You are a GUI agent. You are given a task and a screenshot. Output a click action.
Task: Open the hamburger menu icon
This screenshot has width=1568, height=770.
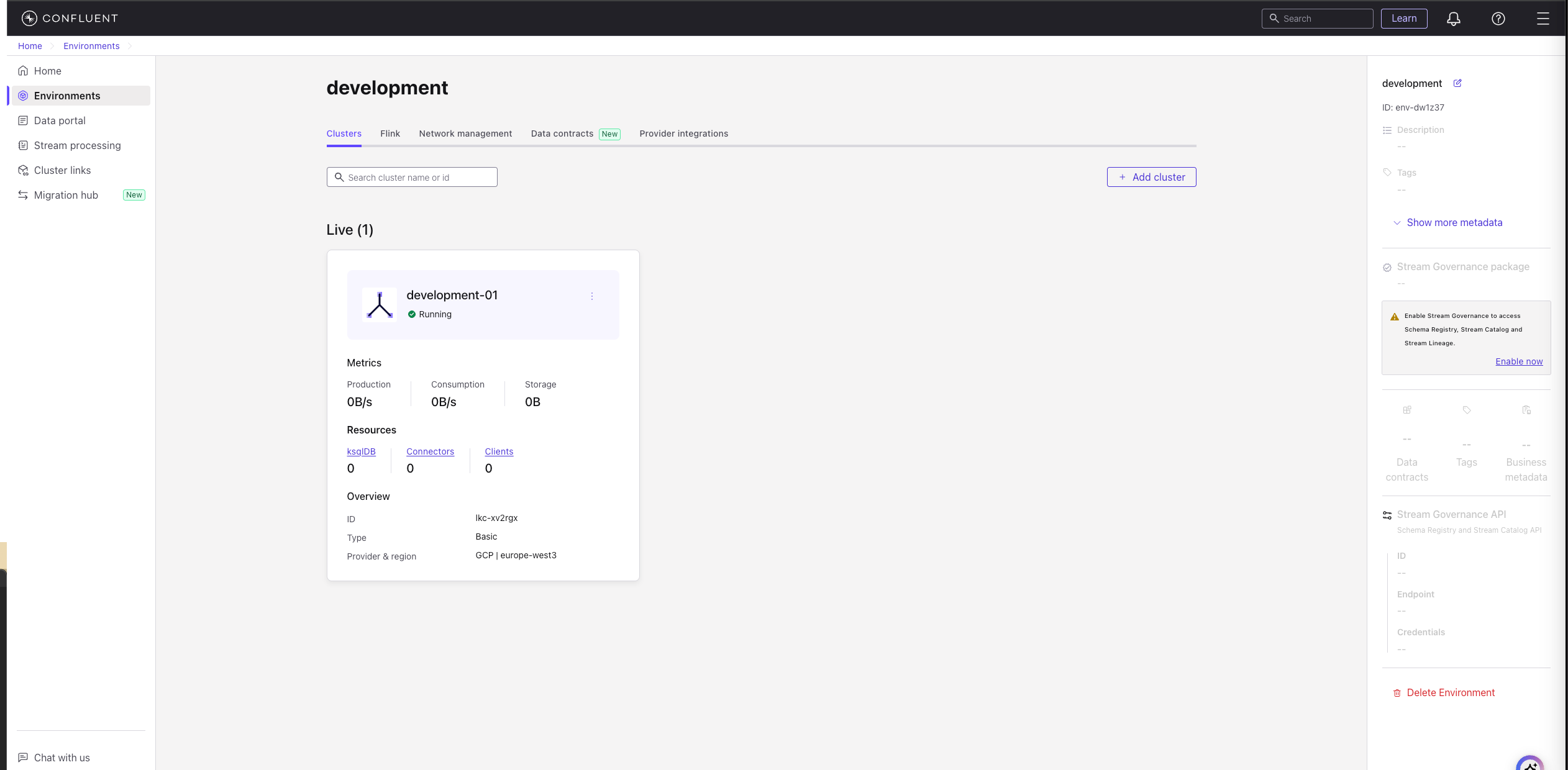click(x=1543, y=19)
